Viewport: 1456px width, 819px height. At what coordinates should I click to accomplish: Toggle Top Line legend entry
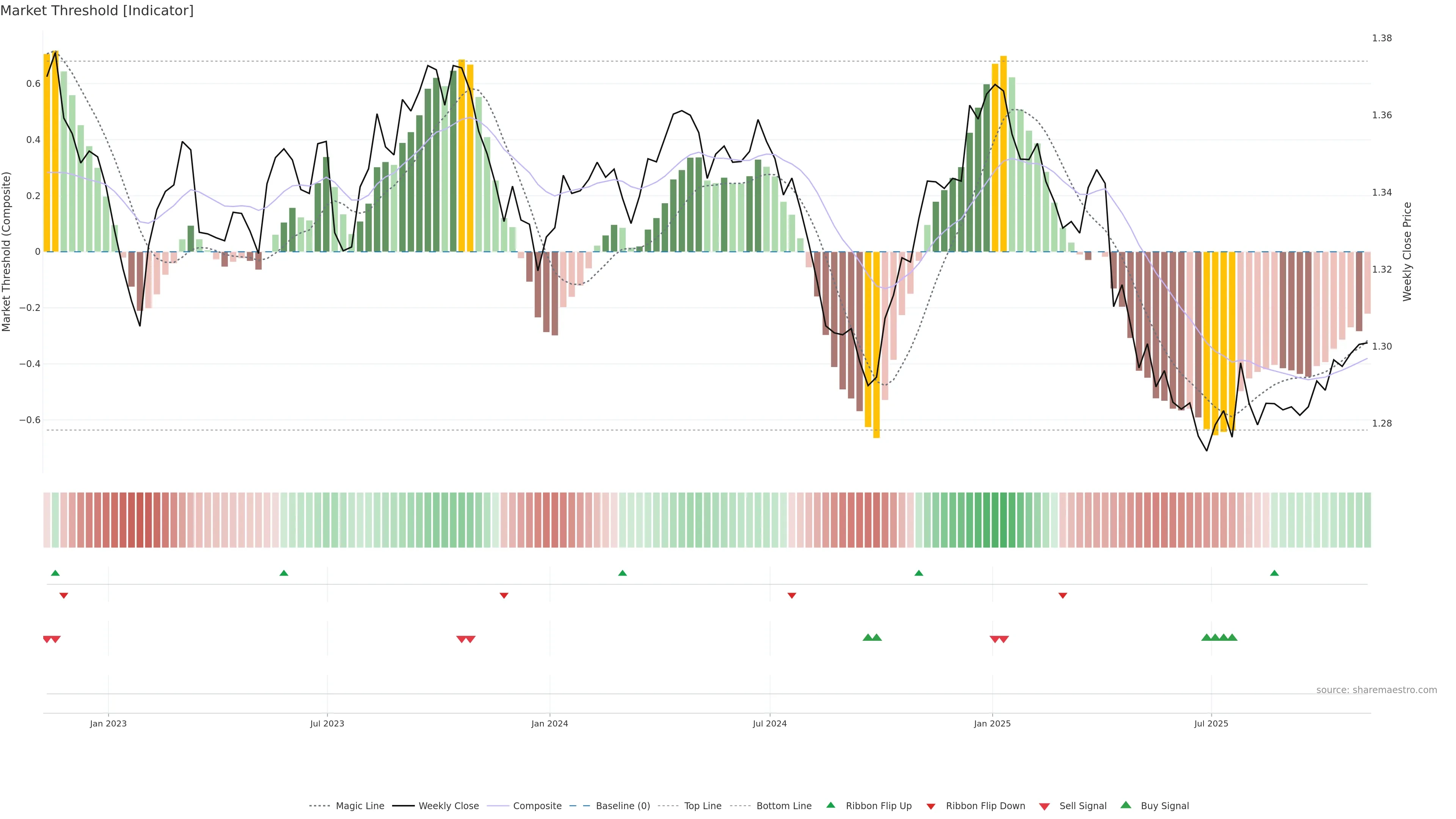pyautogui.click(x=703, y=806)
